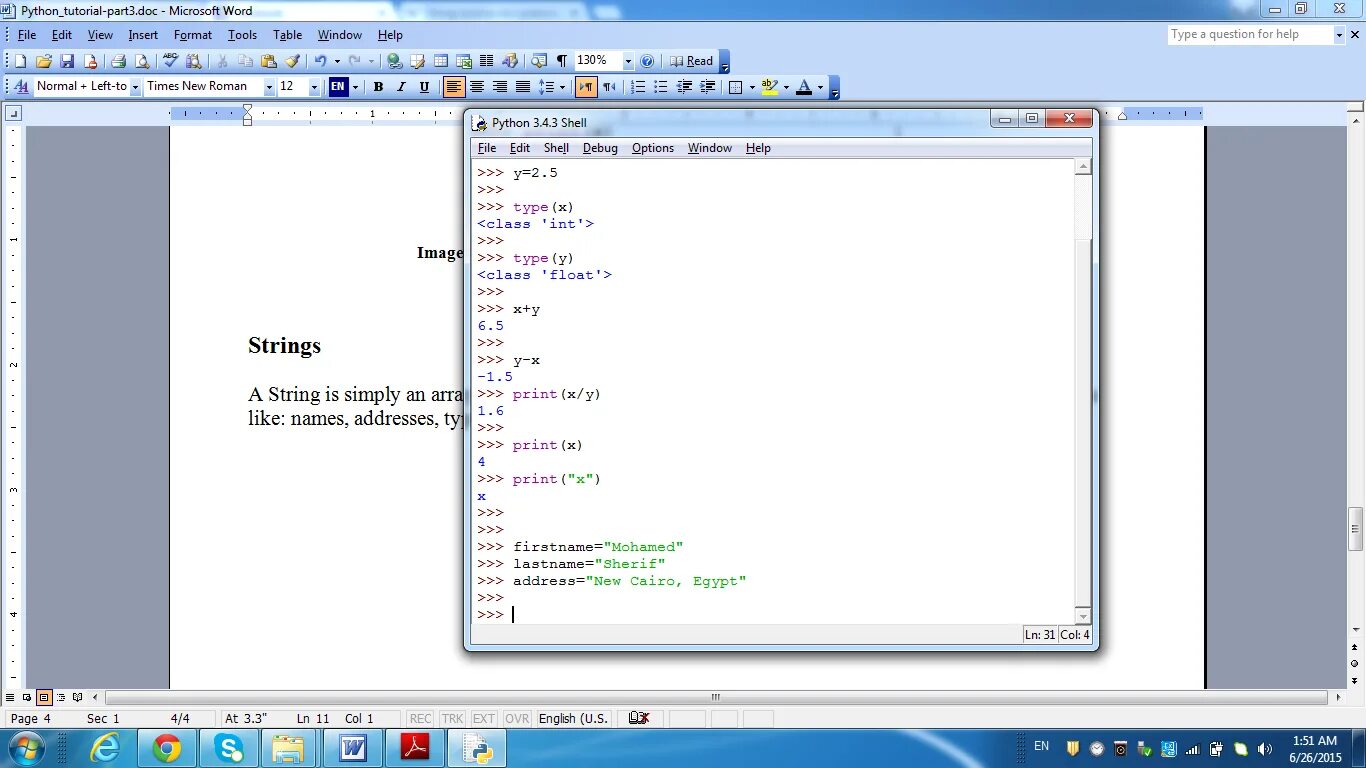This screenshot has height=768, width=1366.
Task: Click the Windows Start button
Action: pyautogui.click(x=25, y=748)
